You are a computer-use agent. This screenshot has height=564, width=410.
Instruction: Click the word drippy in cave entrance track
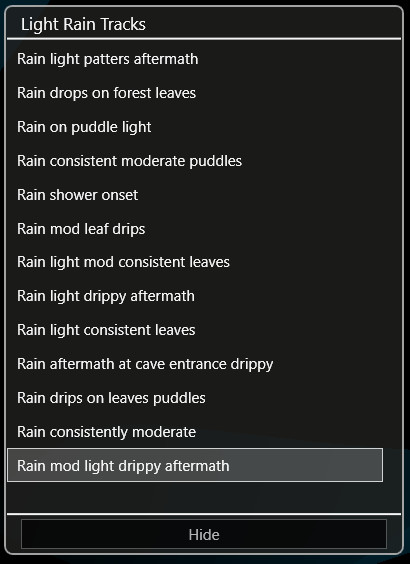(x=252, y=365)
